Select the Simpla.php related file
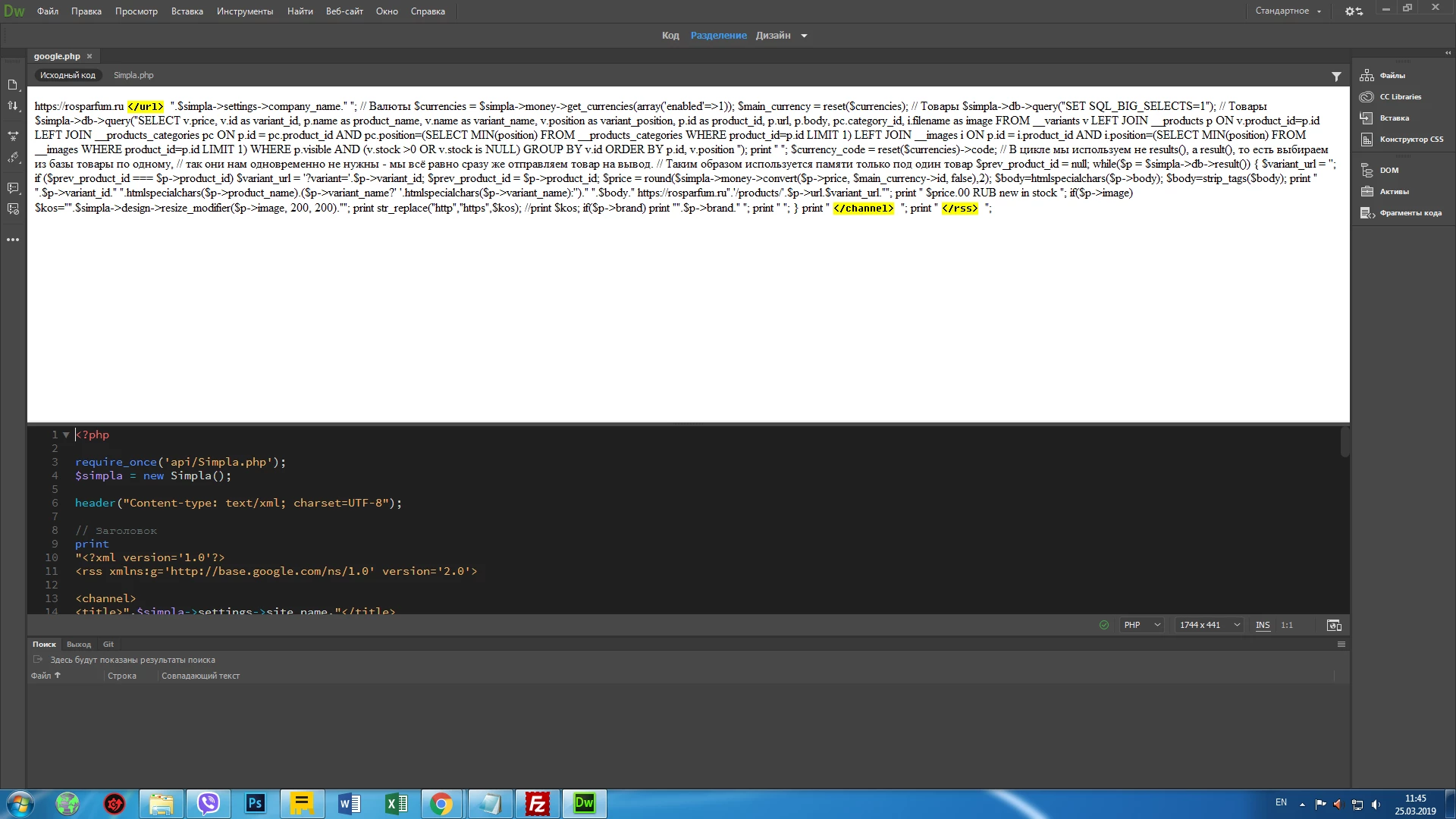The image size is (1456, 819). 133,76
